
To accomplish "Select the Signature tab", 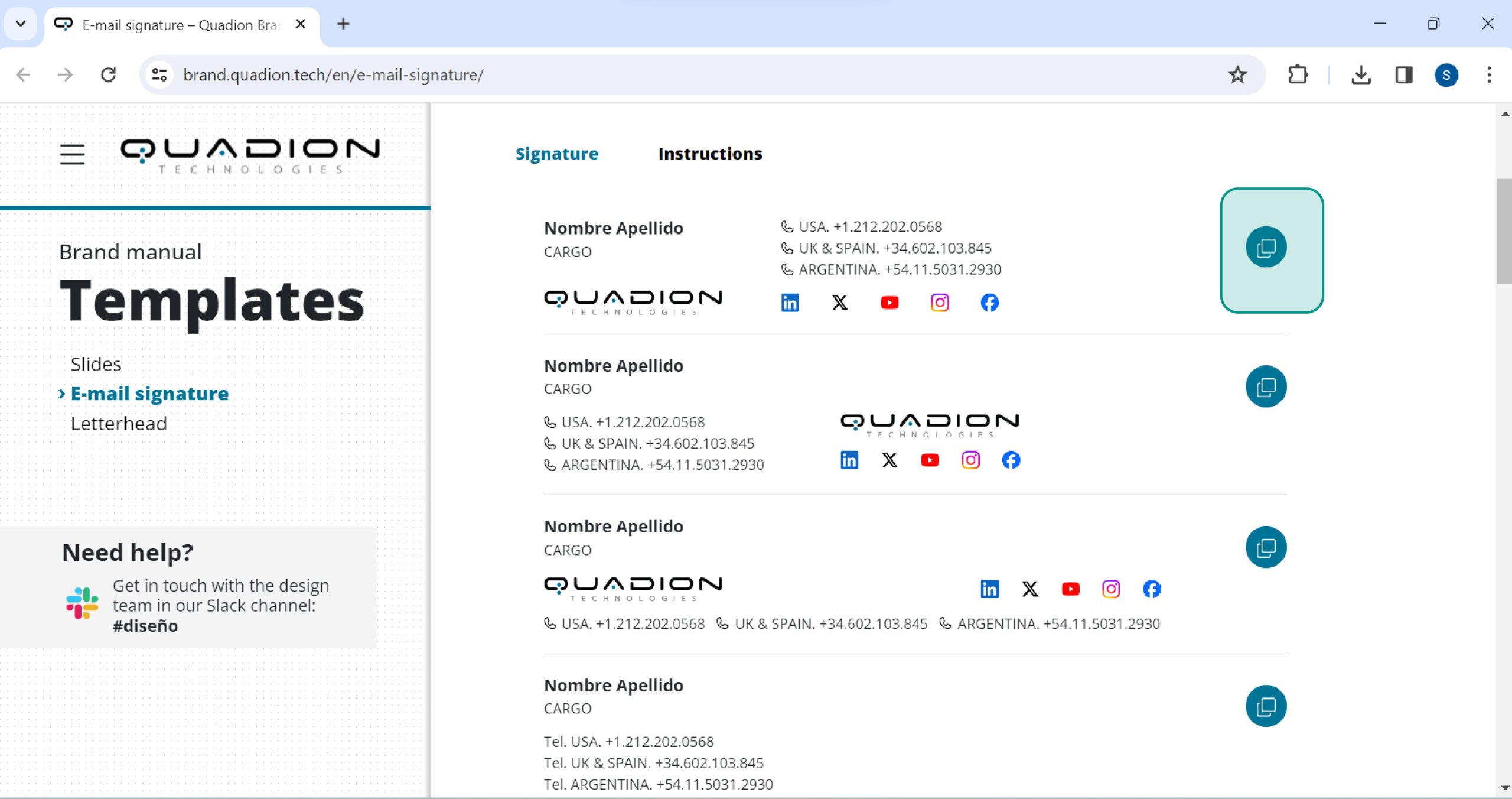I will [x=556, y=154].
